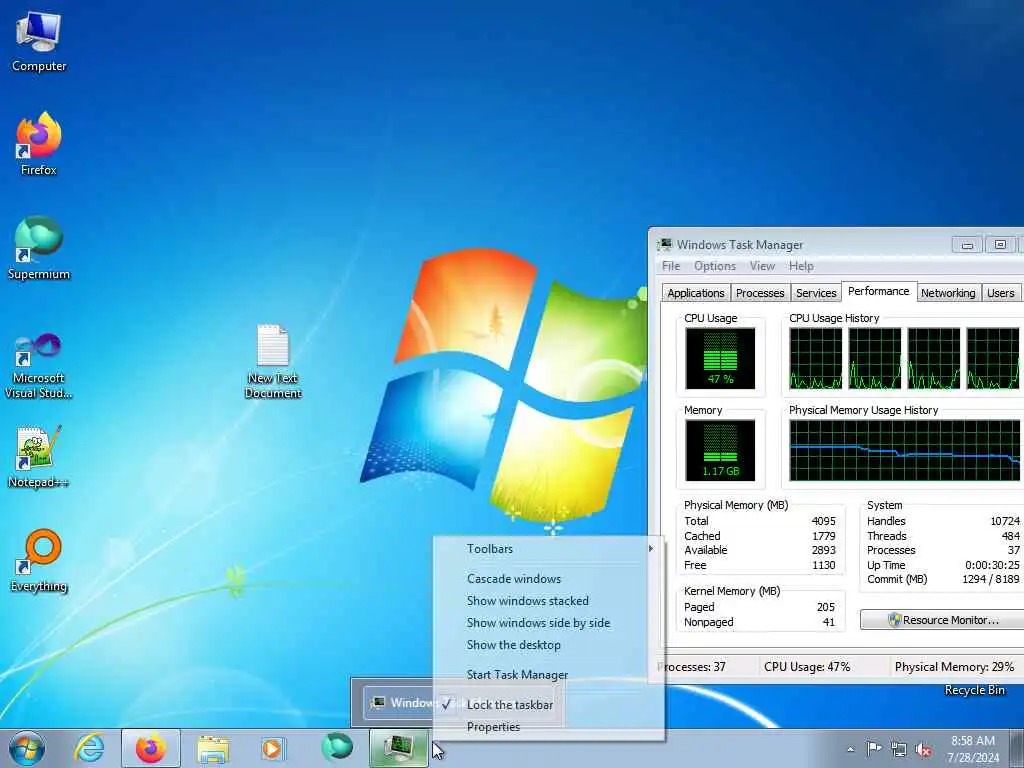Click the Task Manager title bar icon
Viewport: 1024px width, 768px height.
(664, 245)
